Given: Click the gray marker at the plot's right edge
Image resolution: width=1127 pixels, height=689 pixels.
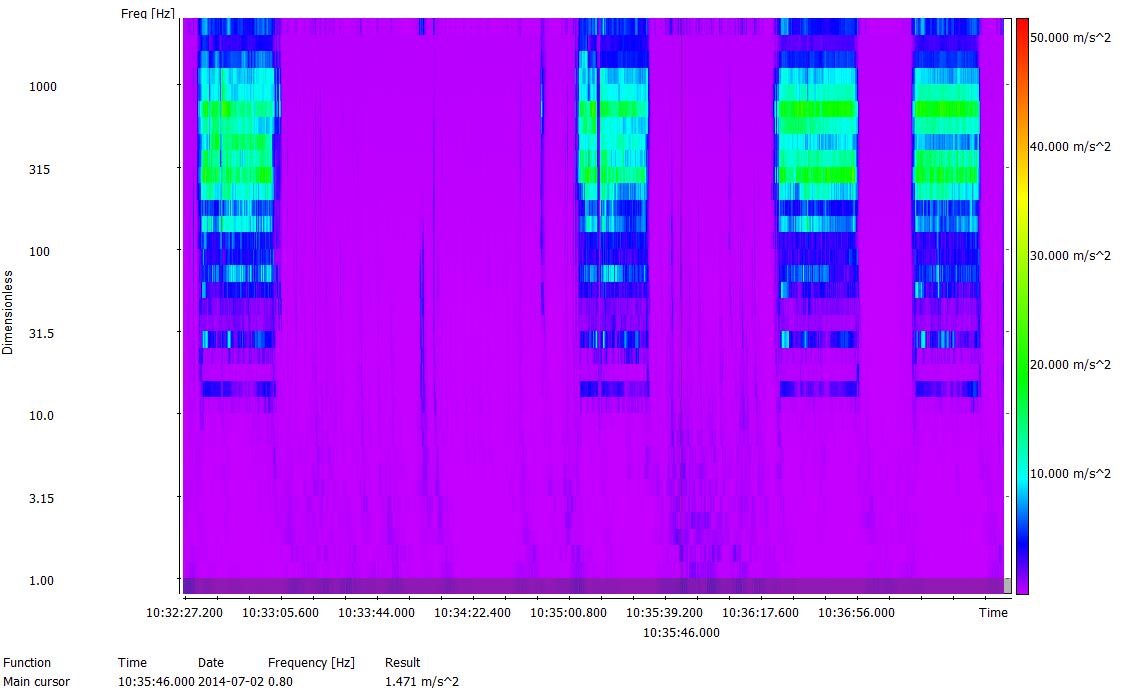Looking at the screenshot, I should coord(1007,585).
